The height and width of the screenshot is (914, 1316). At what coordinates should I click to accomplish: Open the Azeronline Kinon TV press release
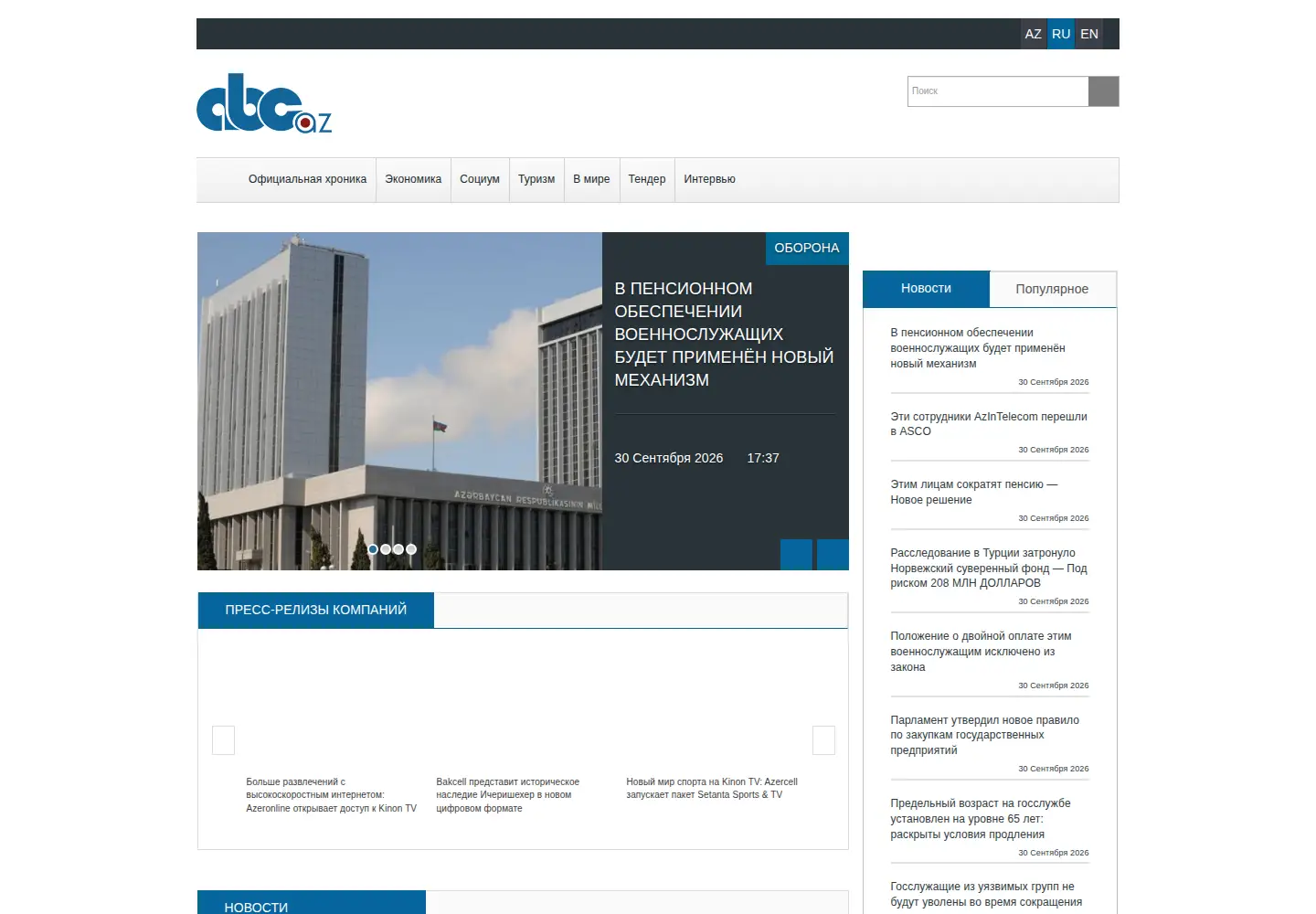331,795
